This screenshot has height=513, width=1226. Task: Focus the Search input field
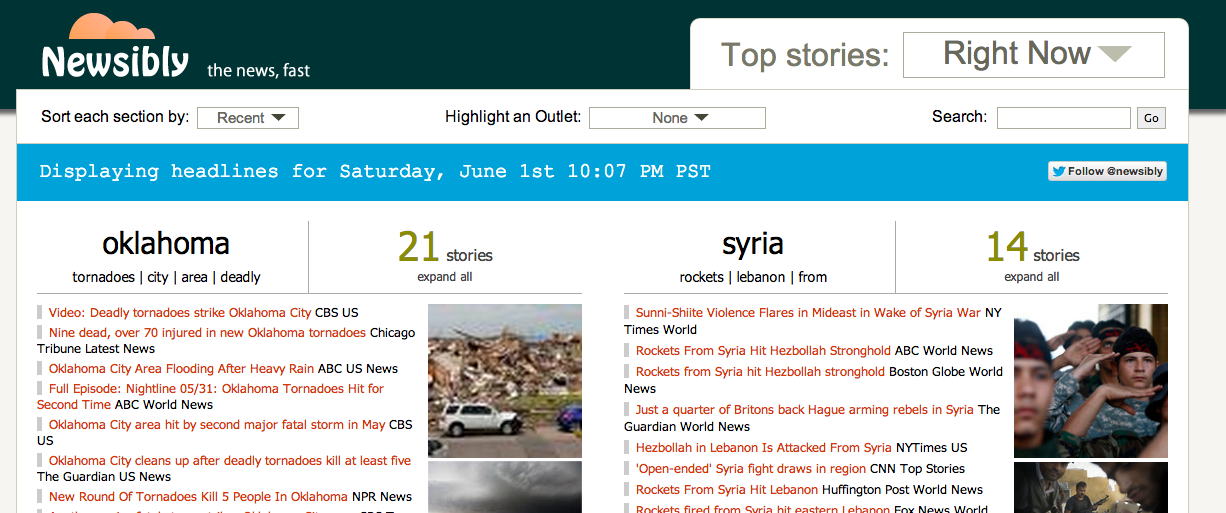(x=1064, y=118)
